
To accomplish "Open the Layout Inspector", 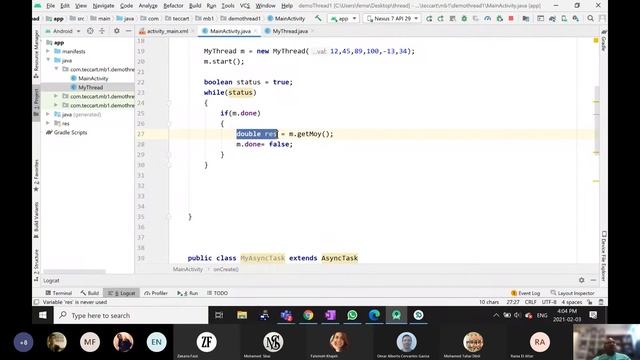I will (572, 293).
